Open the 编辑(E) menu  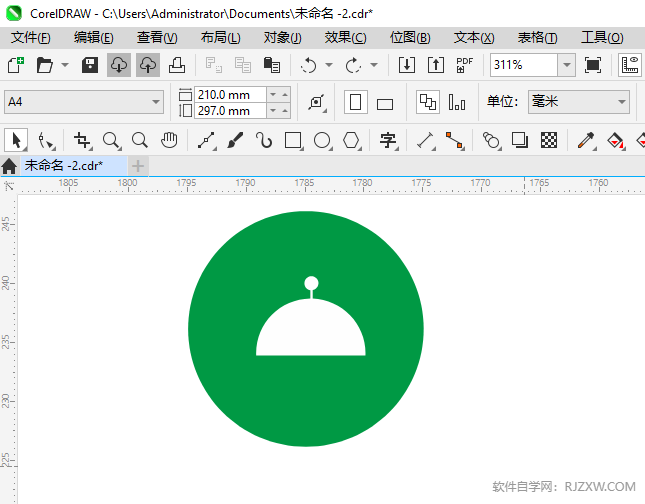(93, 38)
